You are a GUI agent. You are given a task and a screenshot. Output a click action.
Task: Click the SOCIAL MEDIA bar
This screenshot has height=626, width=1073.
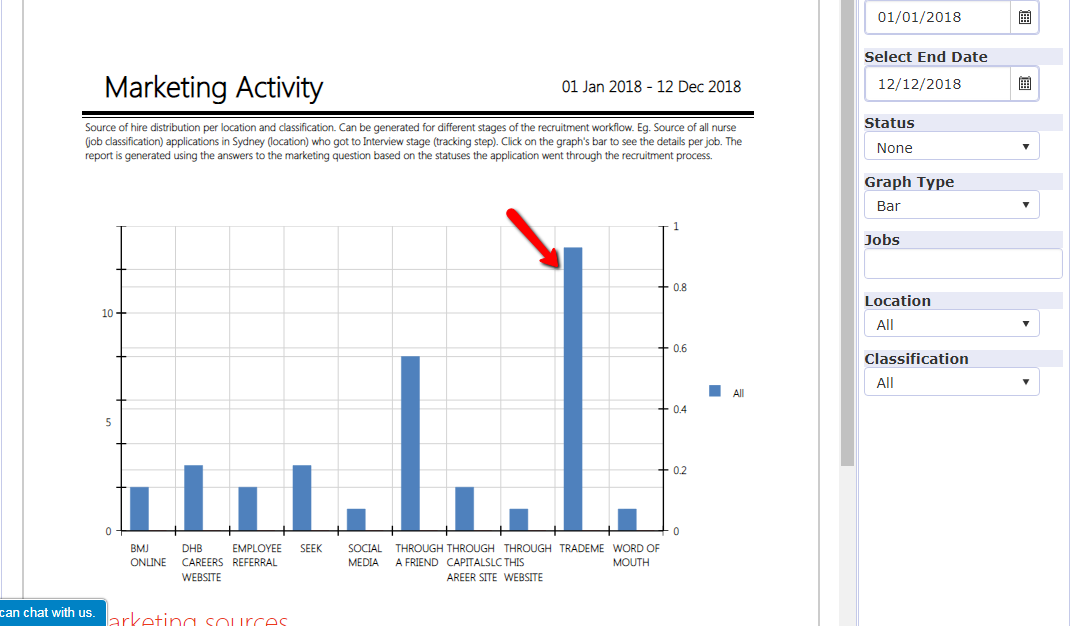point(356,519)
